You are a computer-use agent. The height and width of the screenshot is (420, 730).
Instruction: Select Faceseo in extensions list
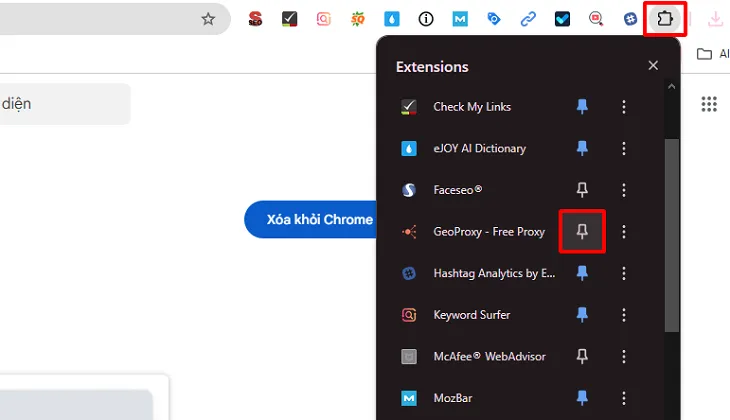point(458,190)
